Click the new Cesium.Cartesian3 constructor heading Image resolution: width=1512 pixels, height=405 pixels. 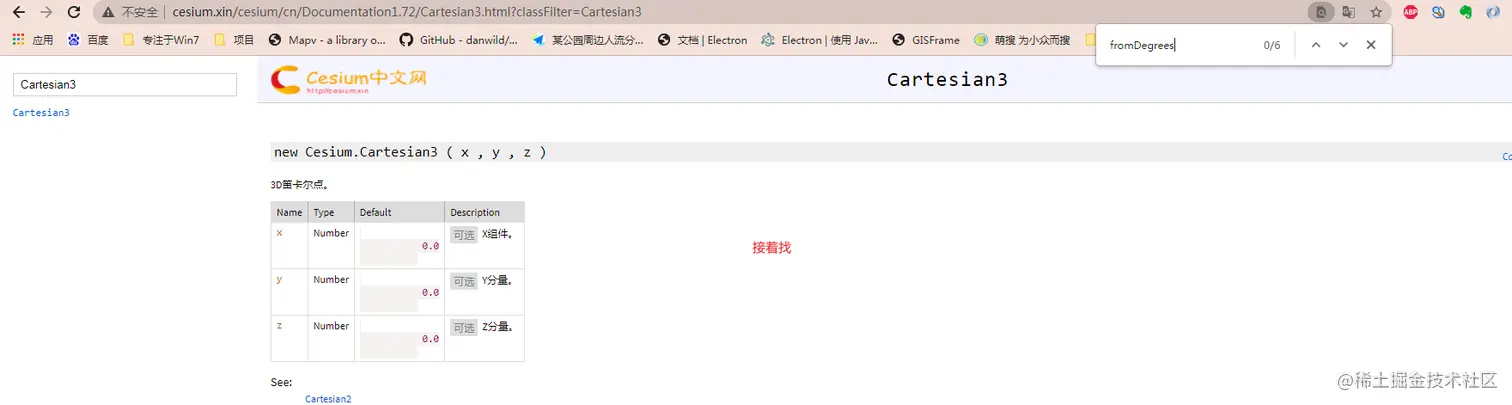410,152
